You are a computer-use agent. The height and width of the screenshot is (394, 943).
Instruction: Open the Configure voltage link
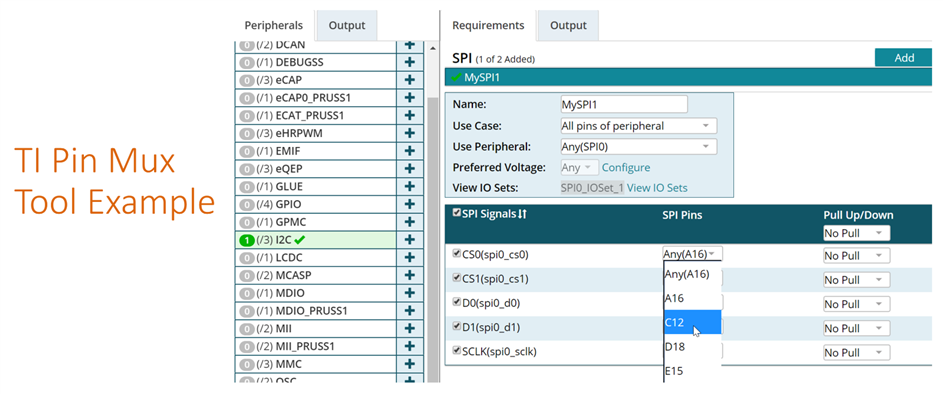click(626, 167)
